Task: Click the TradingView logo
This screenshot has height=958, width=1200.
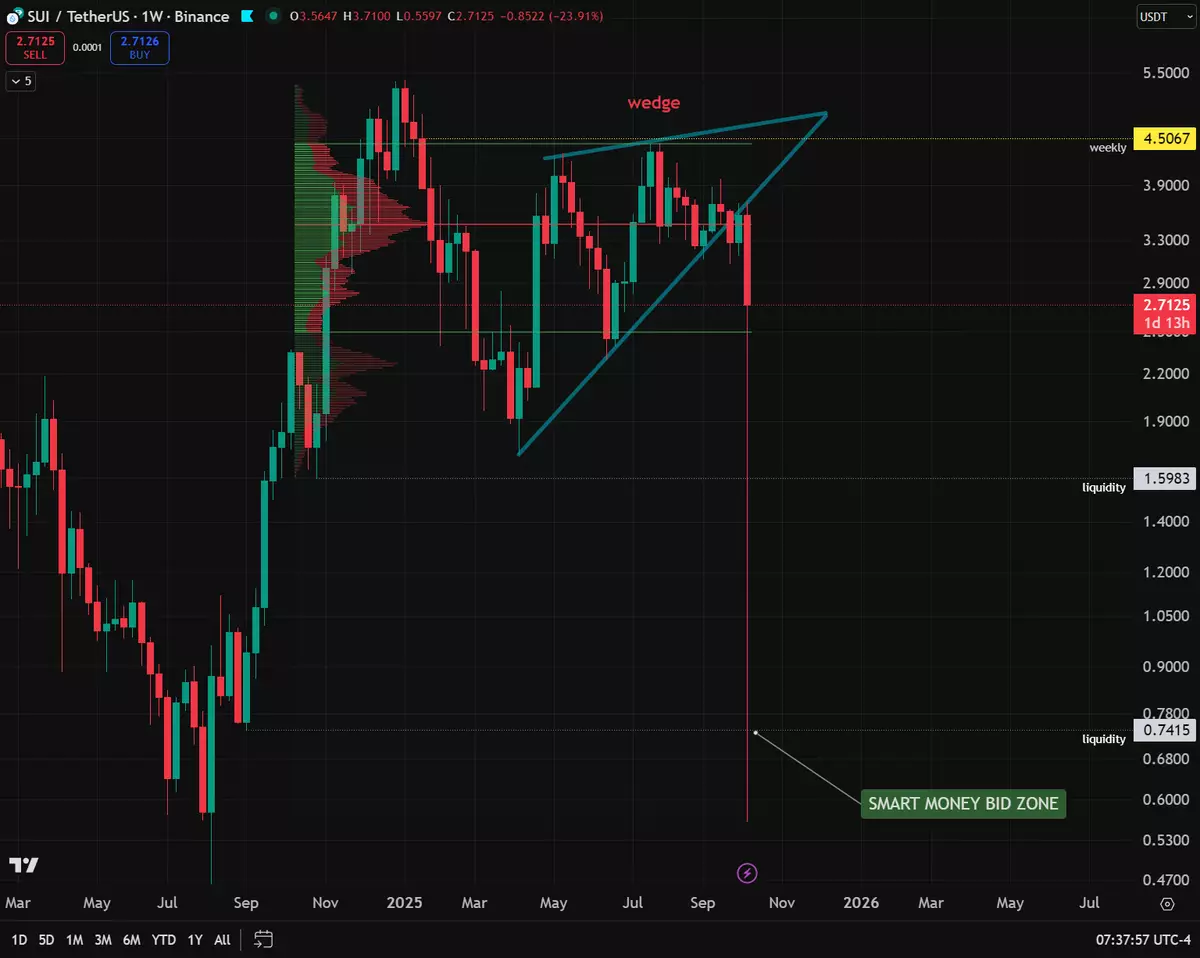Action: [23, 865]
